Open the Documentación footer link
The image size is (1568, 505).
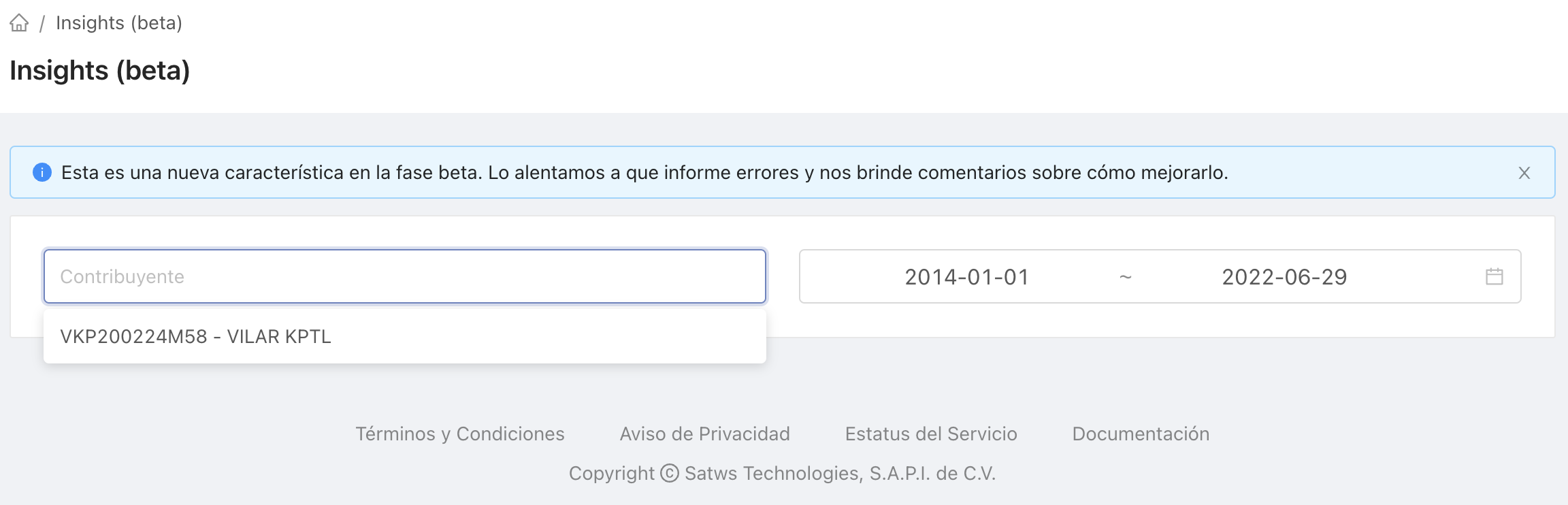pos(1141,434)
